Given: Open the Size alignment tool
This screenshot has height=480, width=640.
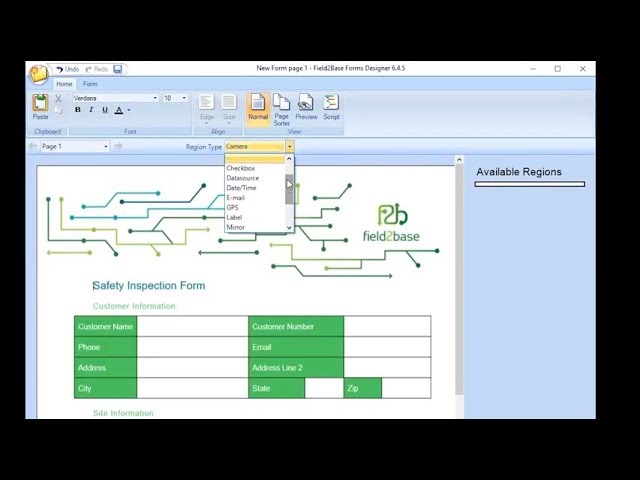Looking at the screenshot, I should [x=229, y=109].
